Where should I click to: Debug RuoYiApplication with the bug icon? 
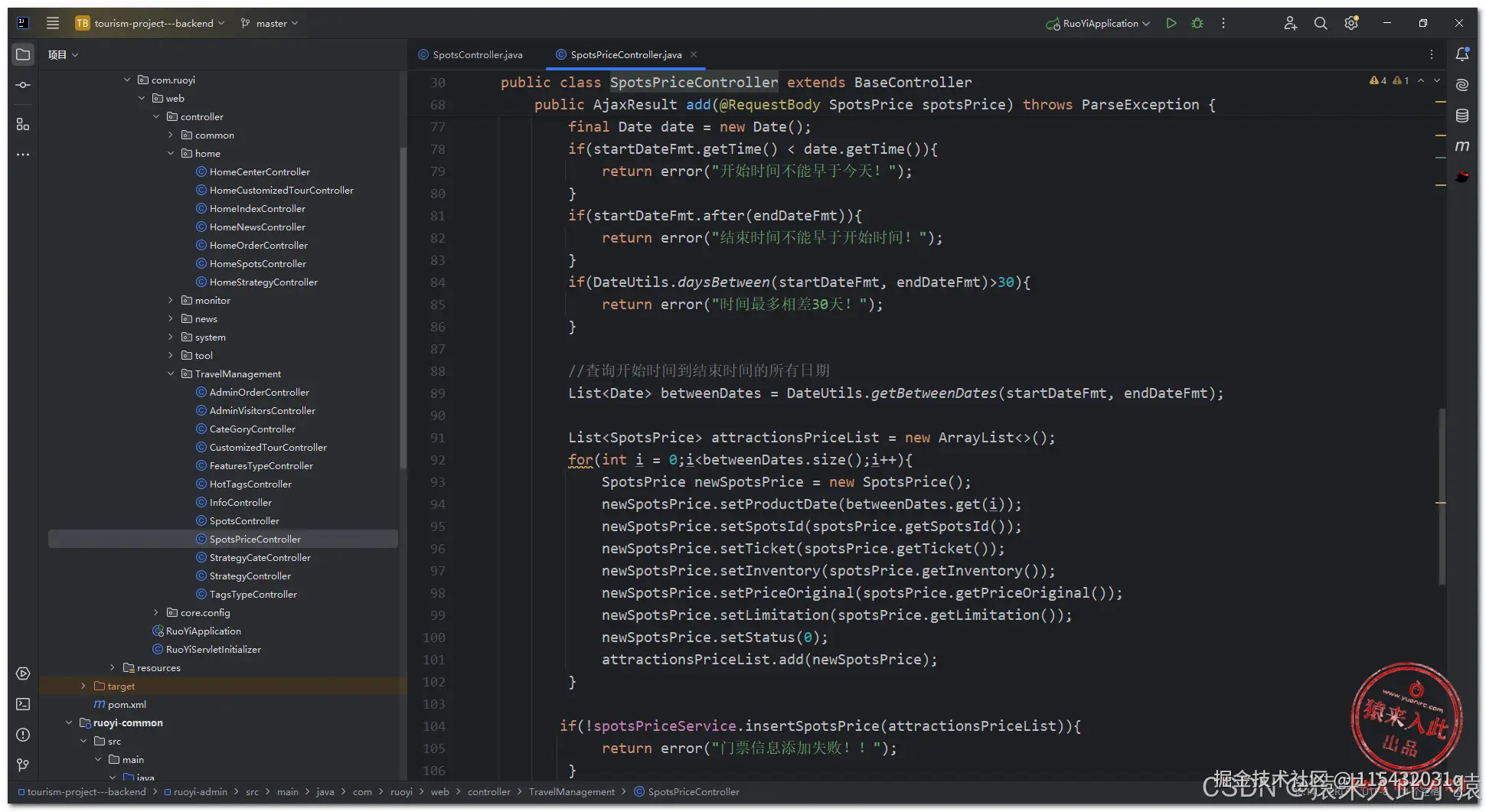point(1197,23)
